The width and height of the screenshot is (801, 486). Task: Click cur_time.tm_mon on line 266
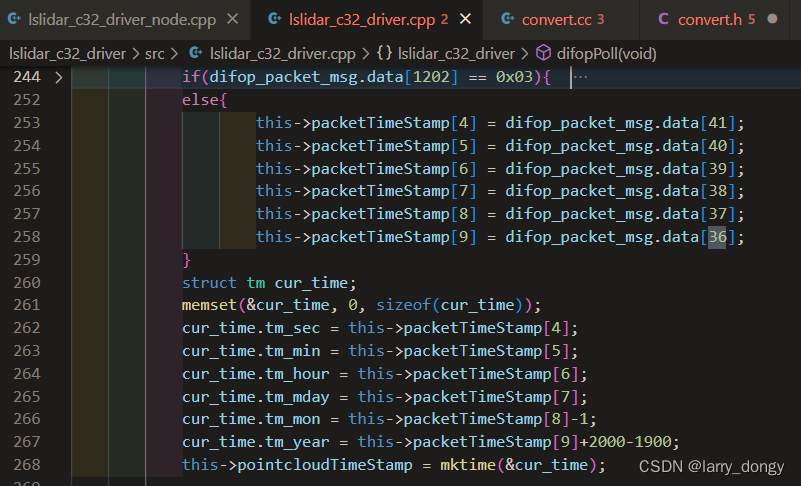[x=251, y=419]
